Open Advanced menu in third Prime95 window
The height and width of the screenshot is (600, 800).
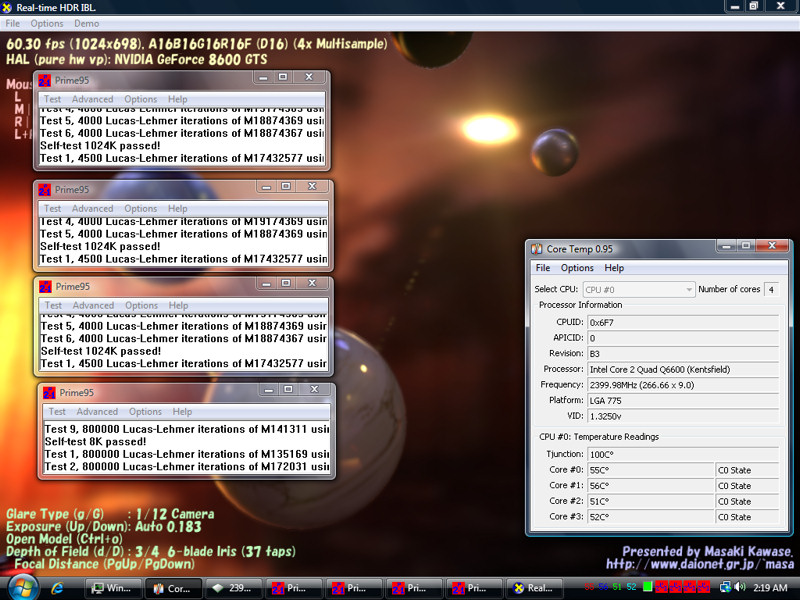(93, 305)
